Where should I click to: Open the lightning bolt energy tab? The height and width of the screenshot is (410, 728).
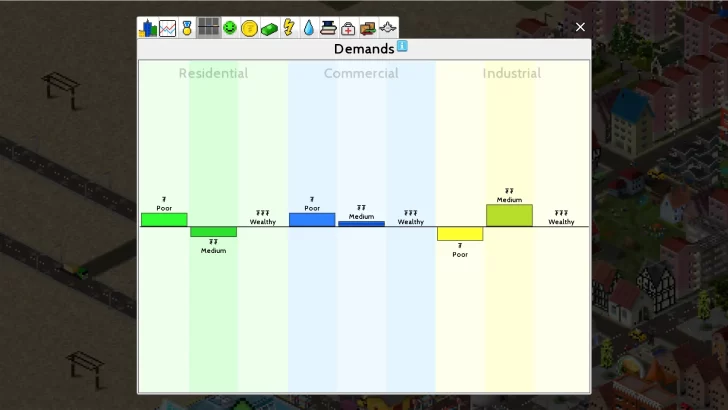pos(289,28)
